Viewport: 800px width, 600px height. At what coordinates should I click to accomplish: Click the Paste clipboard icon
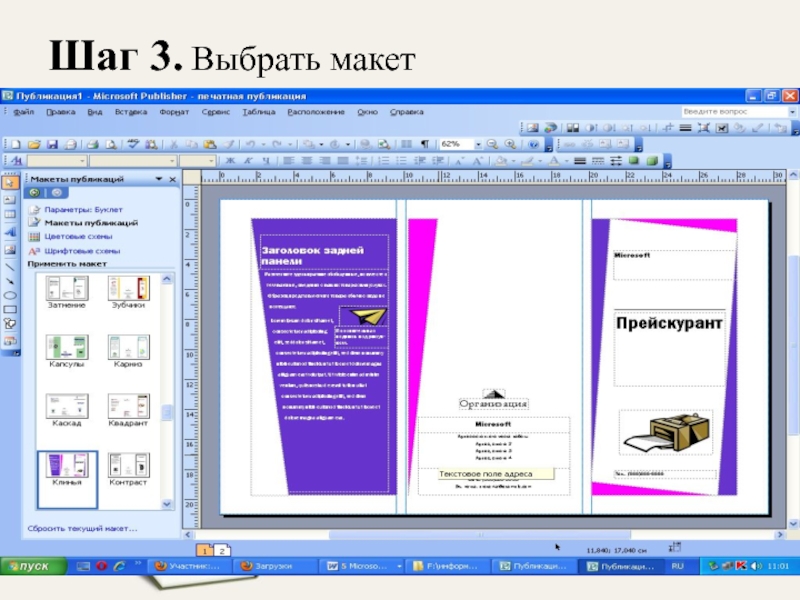tap(210, 144)
